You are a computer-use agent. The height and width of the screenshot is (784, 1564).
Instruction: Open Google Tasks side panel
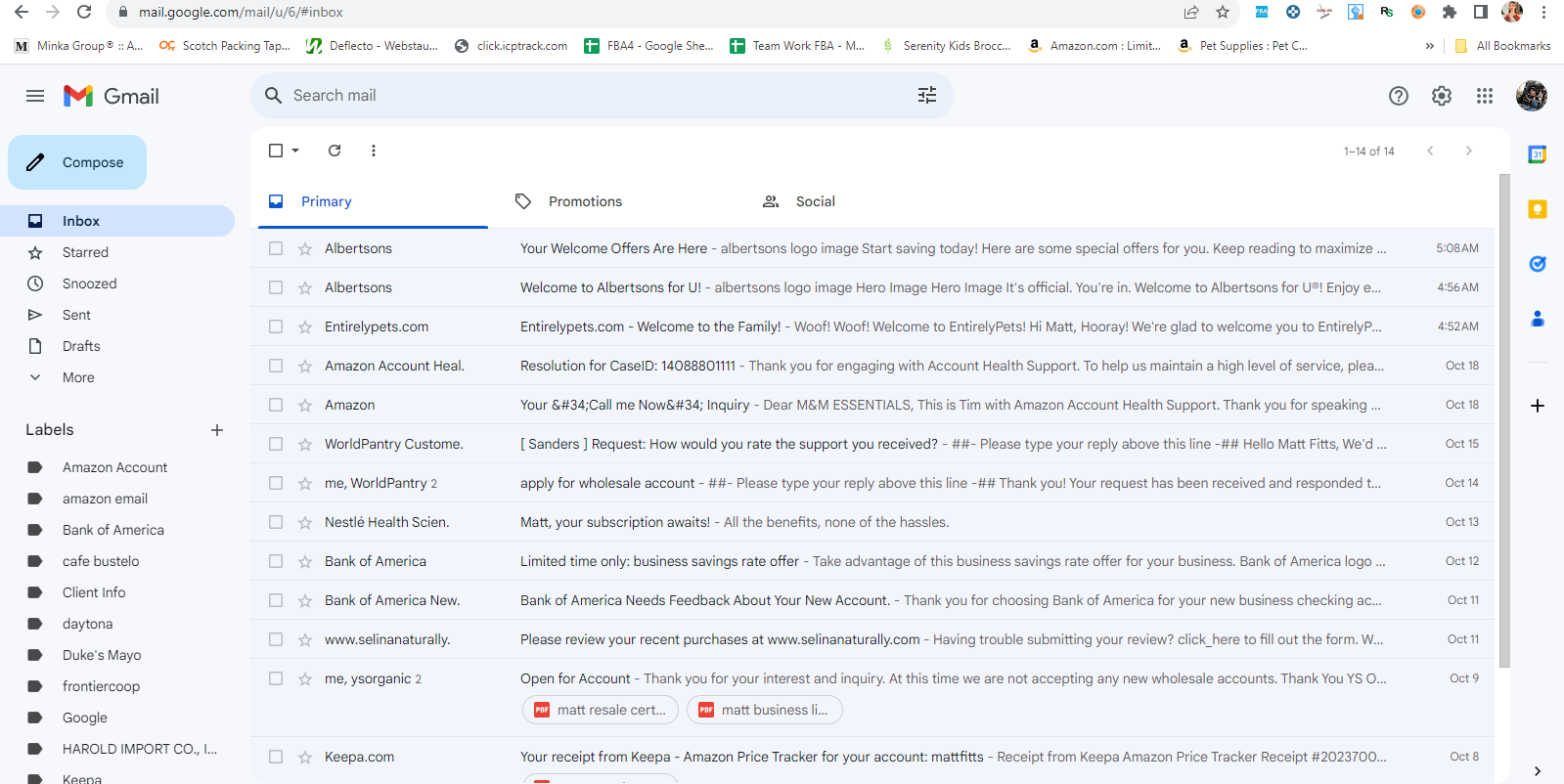tap(1538, 264)
